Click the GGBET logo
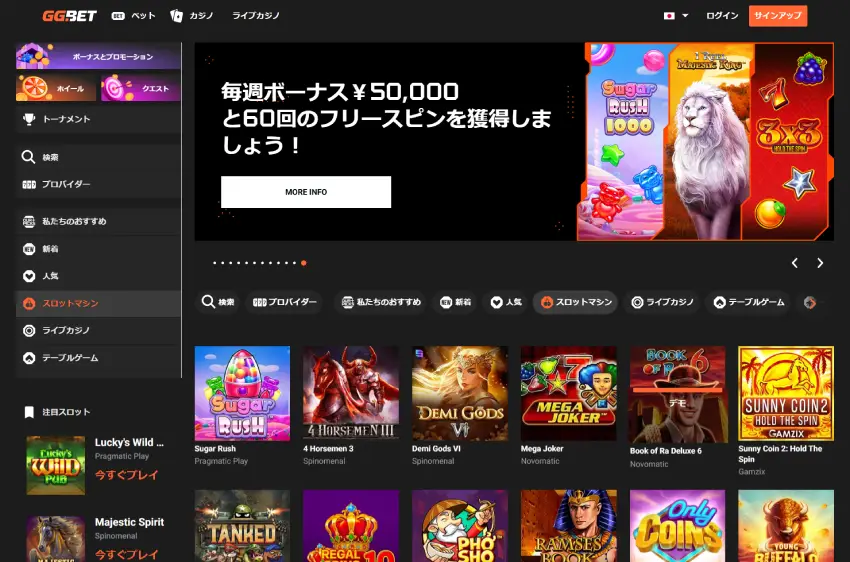This screenshot has width=850, height=562. click(69, 16)
